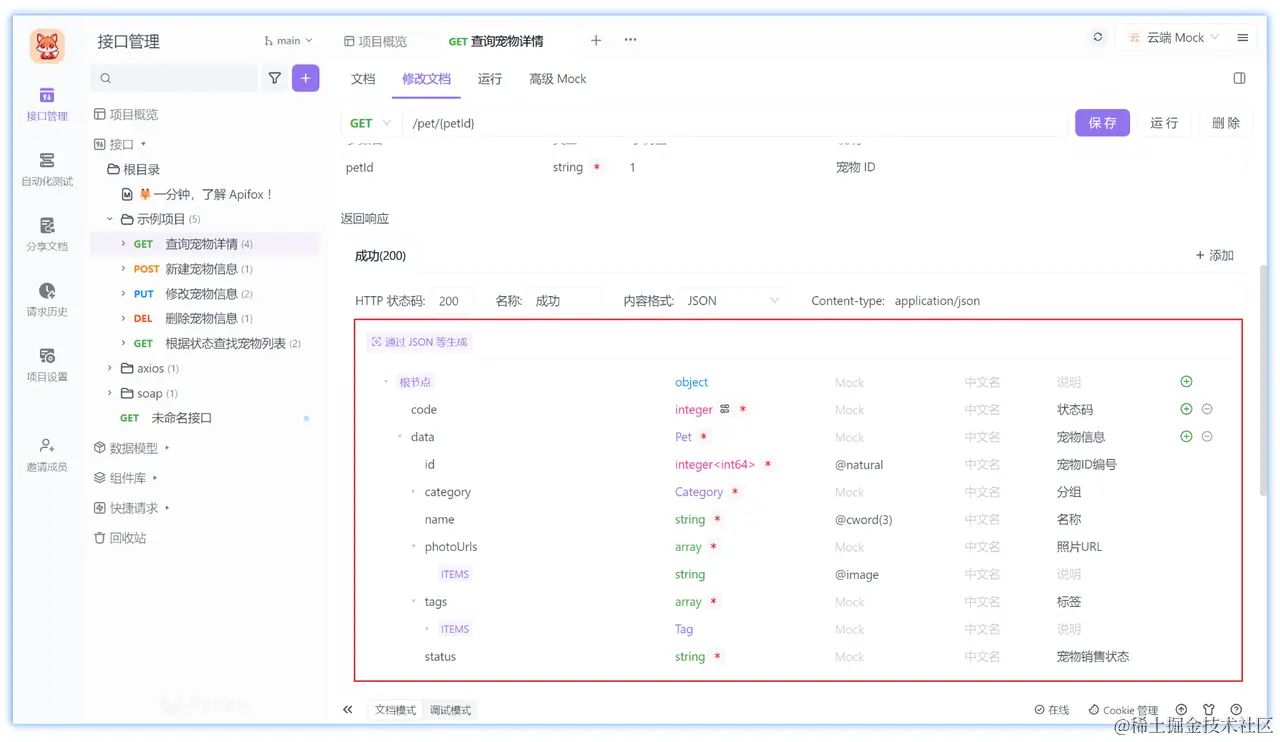Image resolution: width=1280 pixels, height=742 pixels.
Task: Open 接口管理 sidebar section
Action: coord(47,104)
